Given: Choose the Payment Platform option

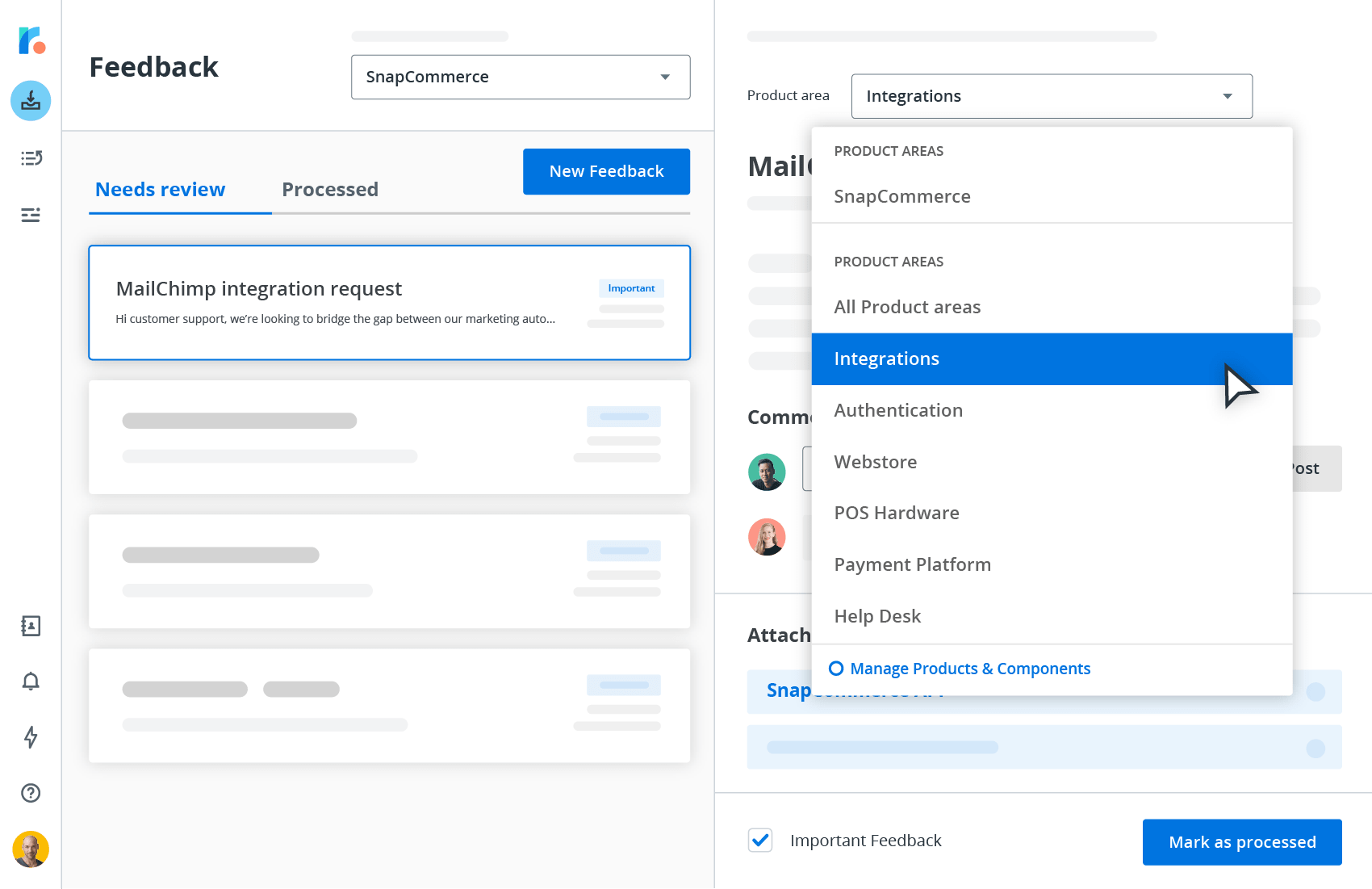Looking at the screenshot, I should tap(1052, 564).
